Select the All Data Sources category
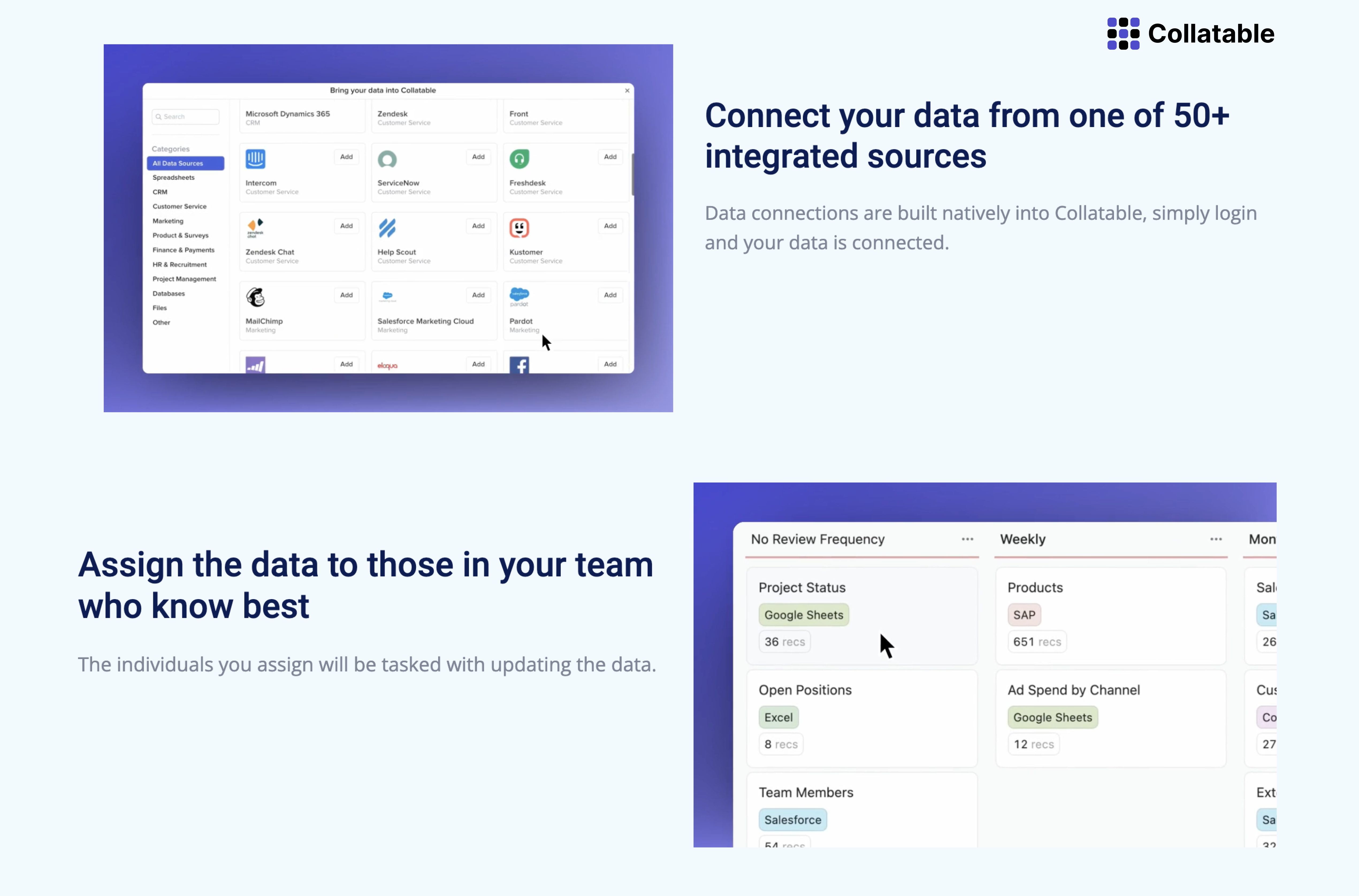The height and width of the screenshot is (896, 1359). tap(185, 163)
